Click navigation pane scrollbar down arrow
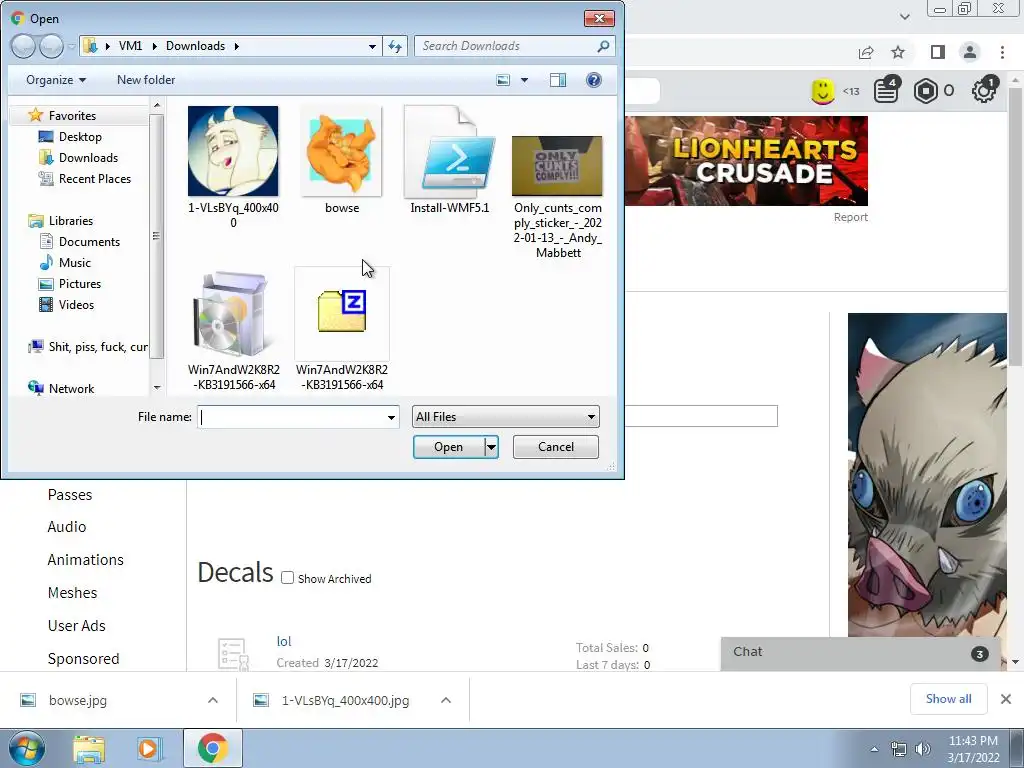This screenshot has height=768, width=1024. point(157,387)
